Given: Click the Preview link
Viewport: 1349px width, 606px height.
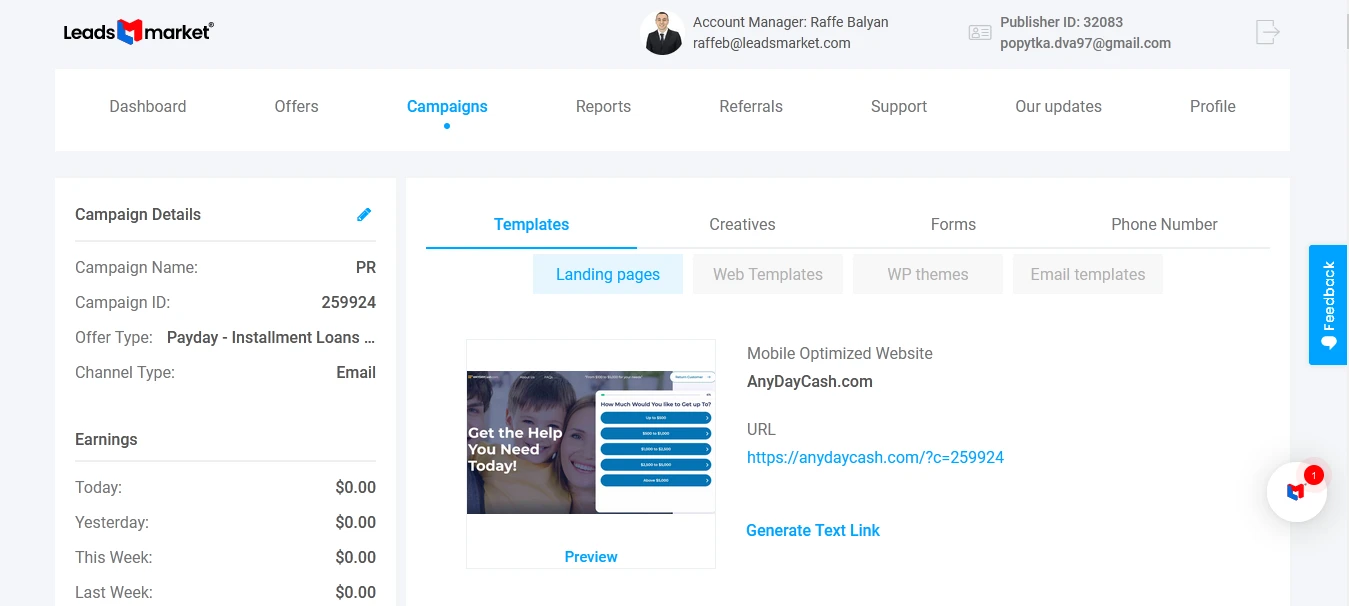Looking at the screenshot, I should click(x=591, y=557).
